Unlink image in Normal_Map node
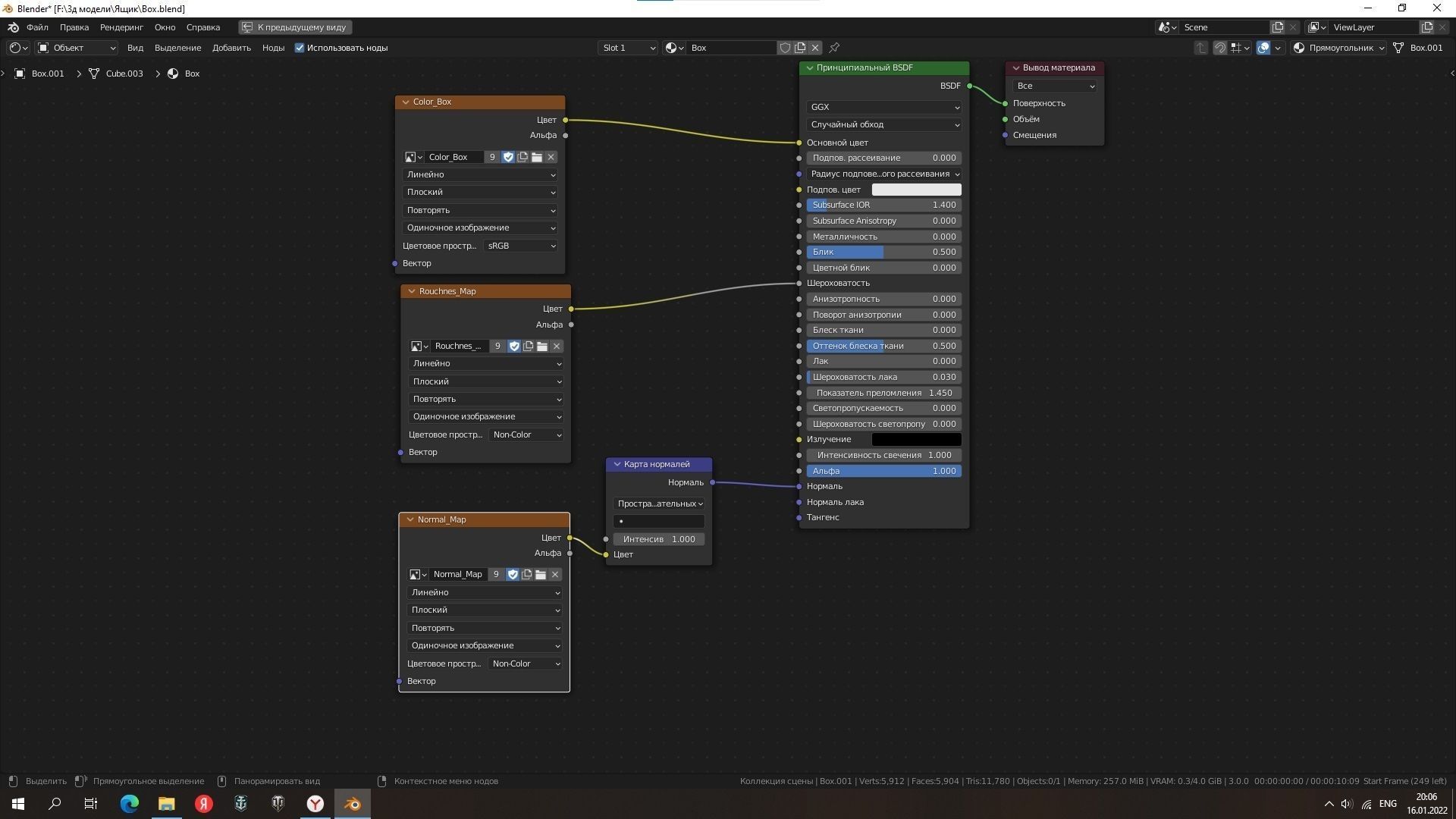 click(x=555, y=575)
